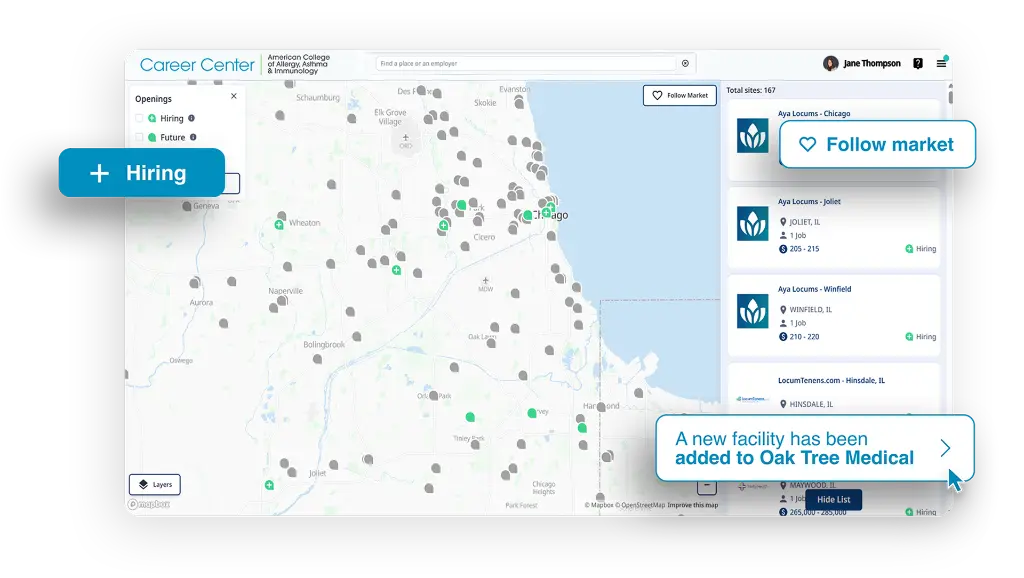
Task: Click the salary icon beside 210 - 220
Action: pyautogui.click(x=783, y=337)
